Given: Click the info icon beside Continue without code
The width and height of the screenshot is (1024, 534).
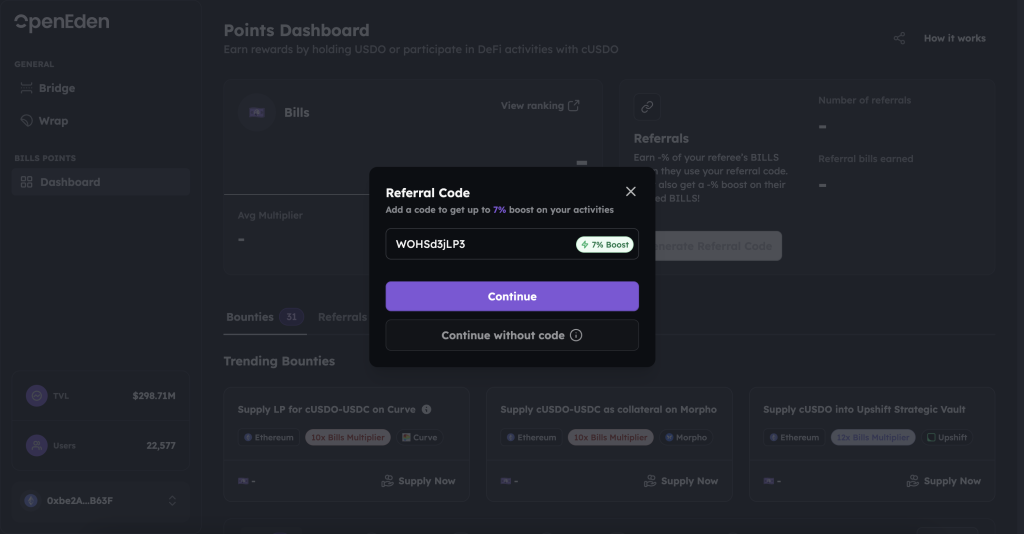Looking at the screenshot, I should pos(576,335).
